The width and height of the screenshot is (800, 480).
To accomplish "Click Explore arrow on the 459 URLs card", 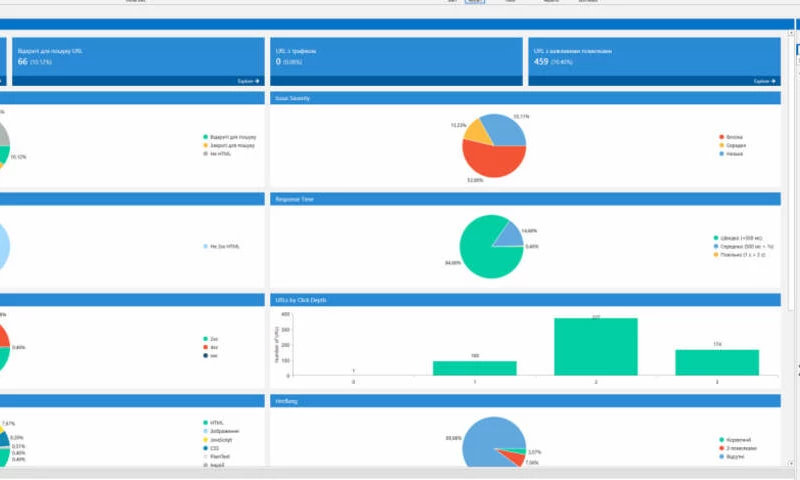I will [765, 81].
